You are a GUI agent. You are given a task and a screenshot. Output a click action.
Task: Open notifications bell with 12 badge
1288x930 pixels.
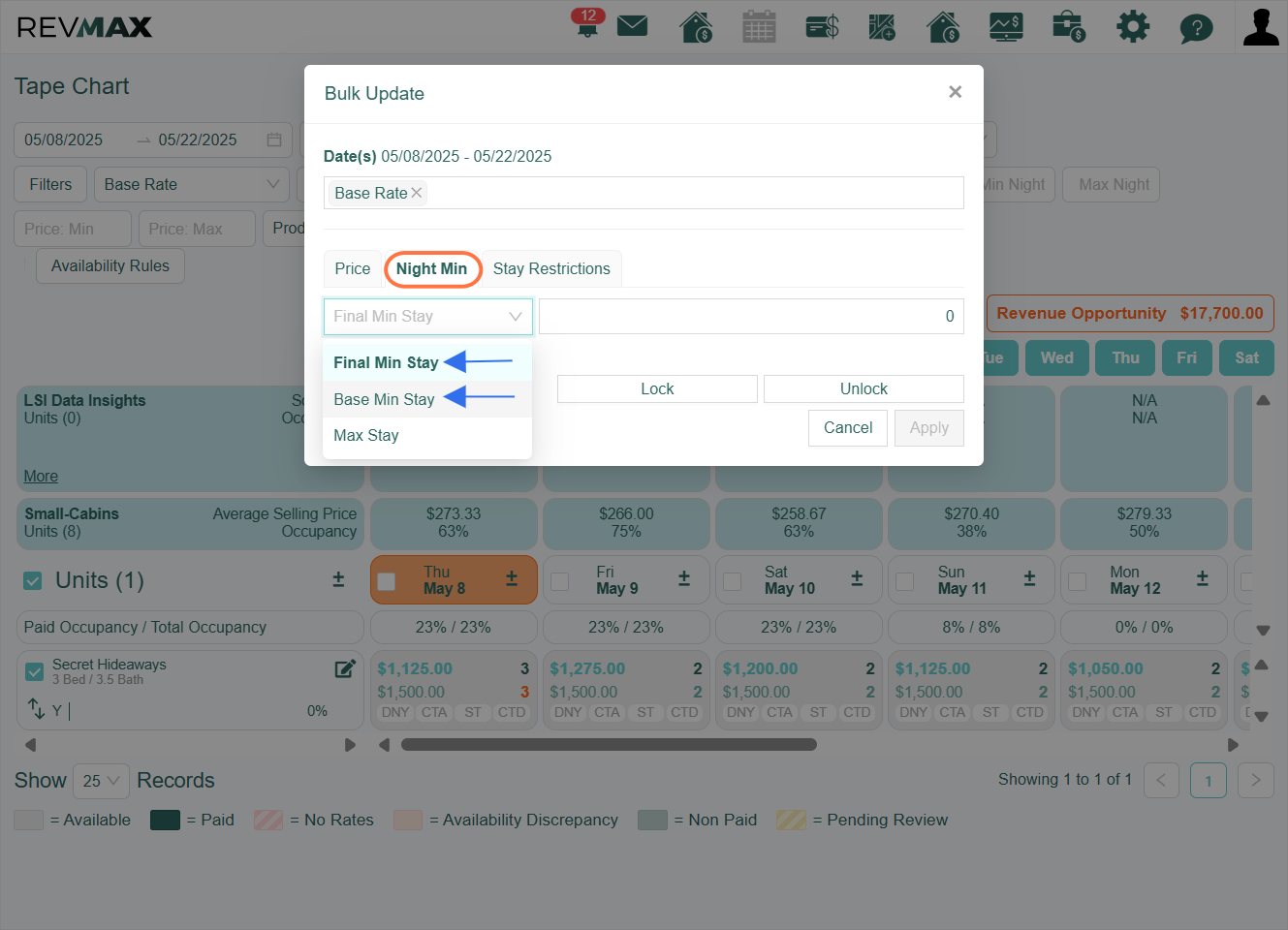[x=587, y=23]
